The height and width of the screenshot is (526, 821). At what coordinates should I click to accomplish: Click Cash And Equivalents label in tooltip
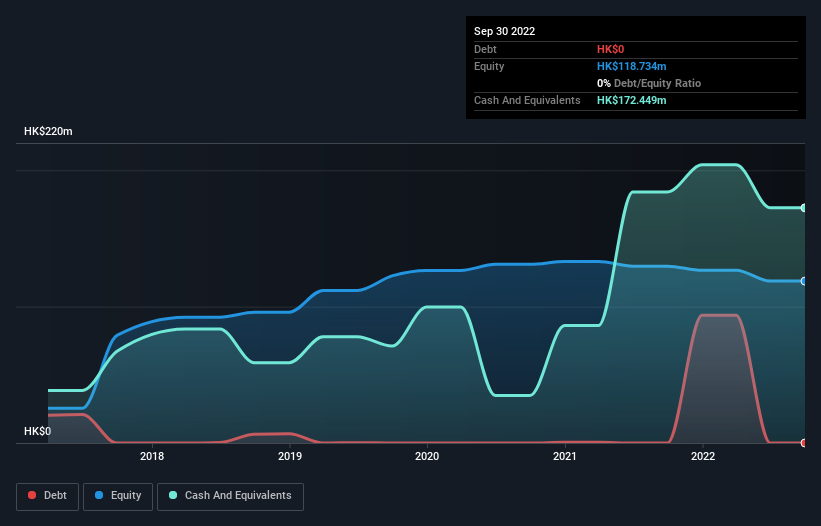[527, 100]
